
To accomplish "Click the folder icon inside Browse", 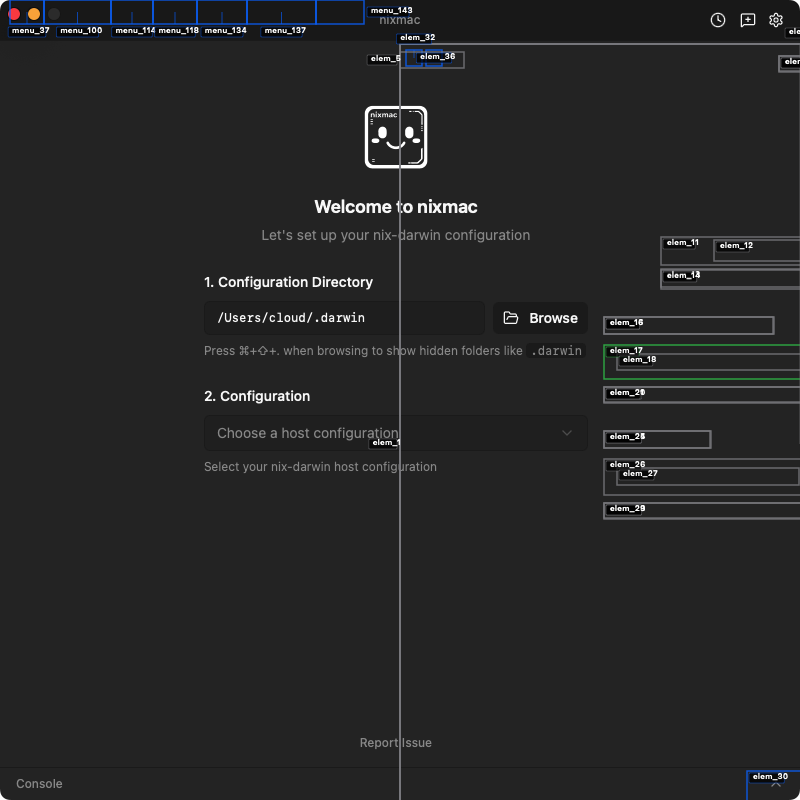I will (x=510, y=318).
